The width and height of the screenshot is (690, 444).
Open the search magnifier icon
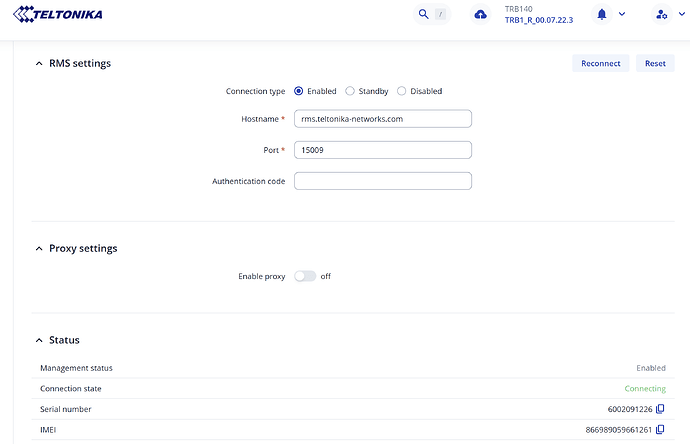[x=423, y=14]
